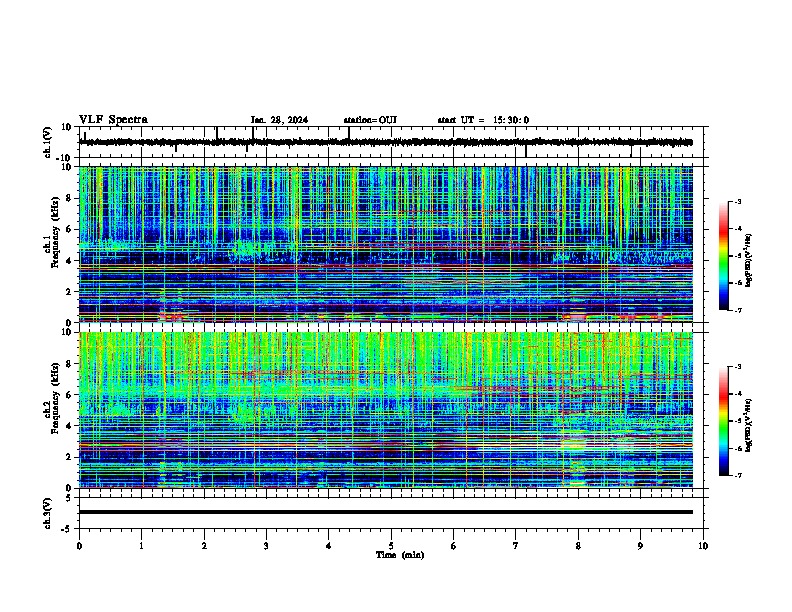Click the "VLF Spectra" title text
The height and width of the screenshot is (612, 792).
(x=113, y=120)
